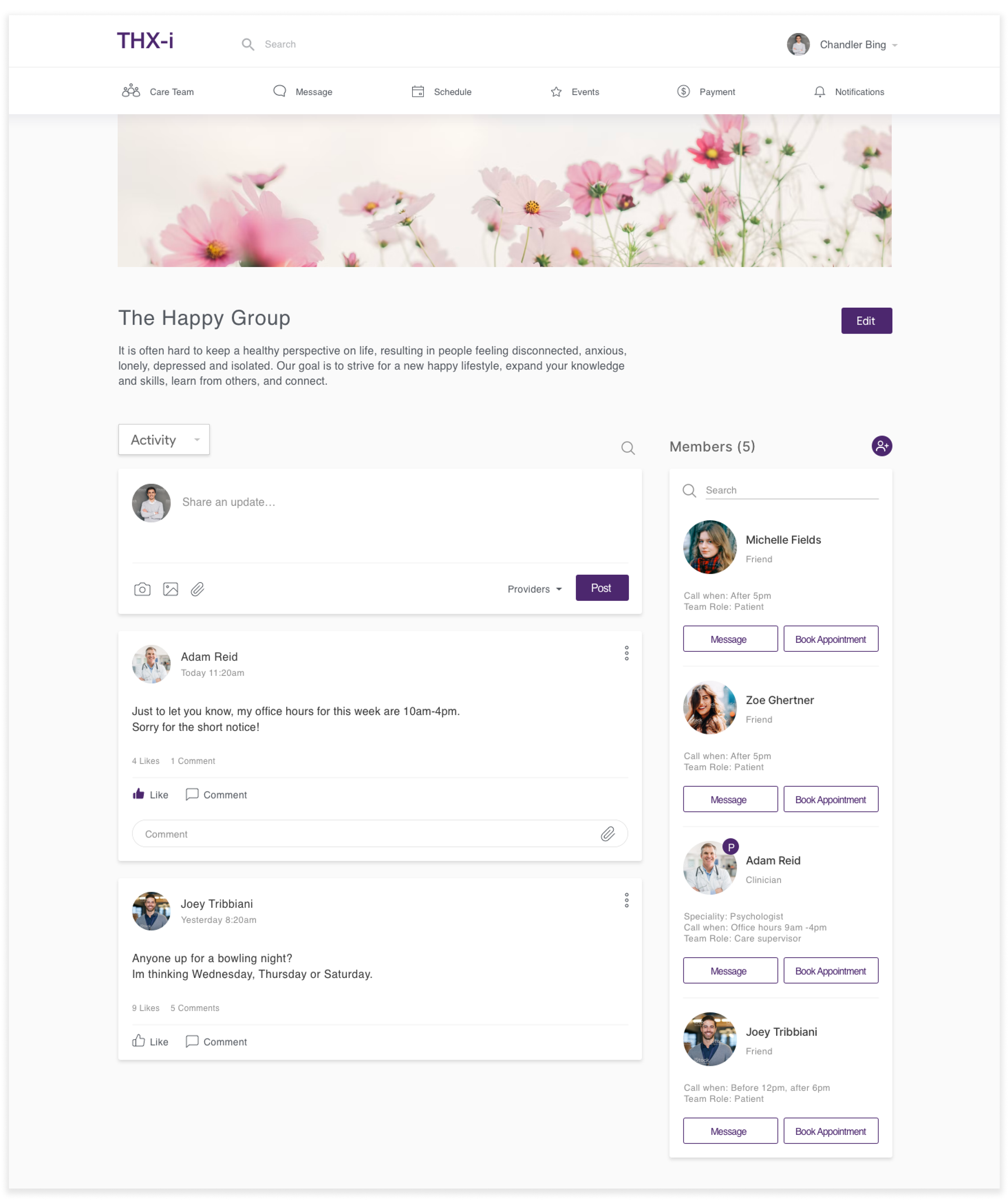This screenshot has height=1203, width=1008.
Task: Click the camera icon in post composer
Action: pos(142,589)
